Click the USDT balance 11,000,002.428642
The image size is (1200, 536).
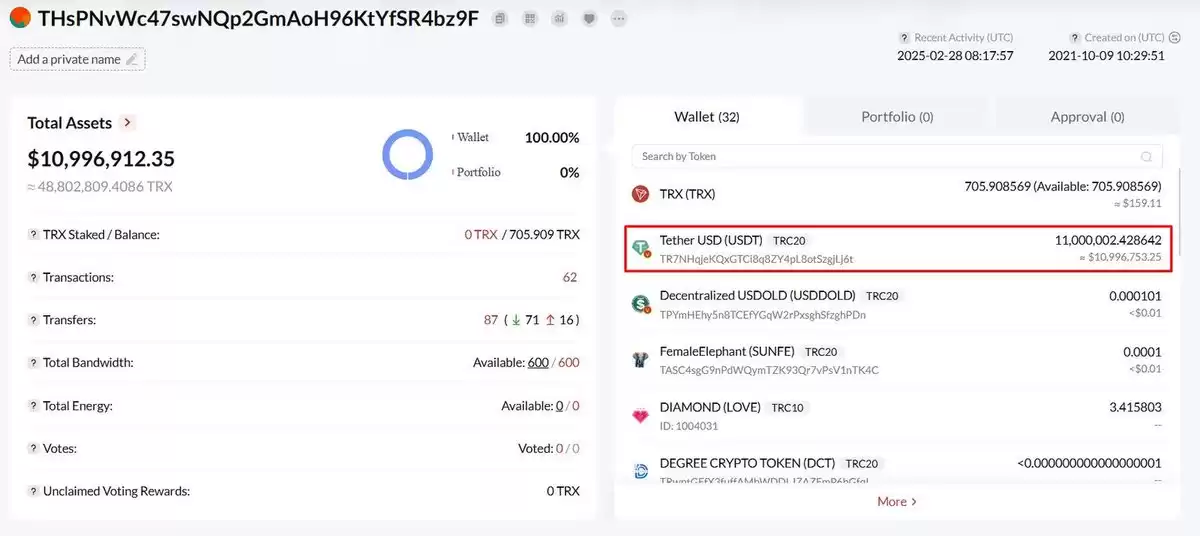point(1108,241)
